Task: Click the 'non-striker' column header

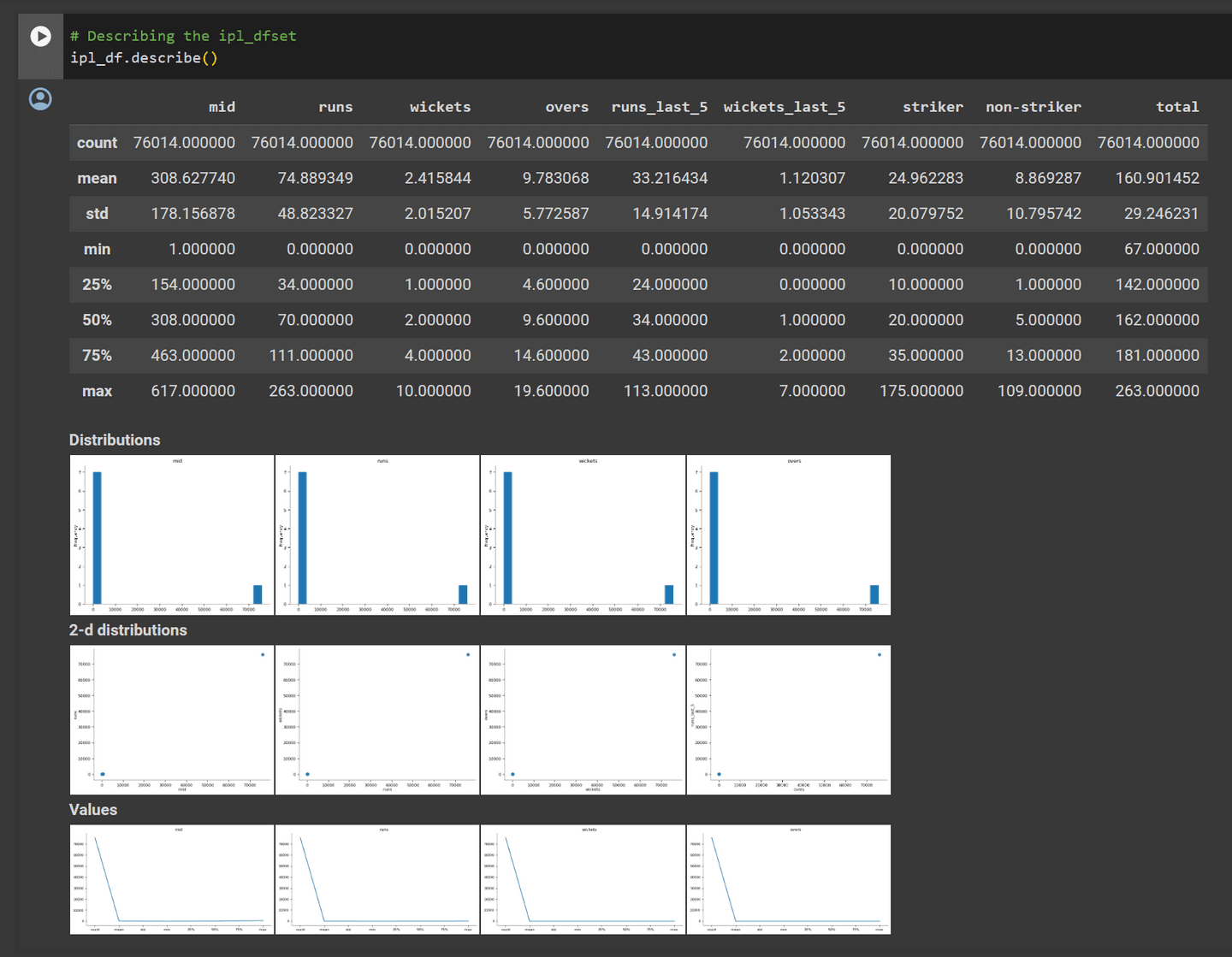Action: point(1034,107)
